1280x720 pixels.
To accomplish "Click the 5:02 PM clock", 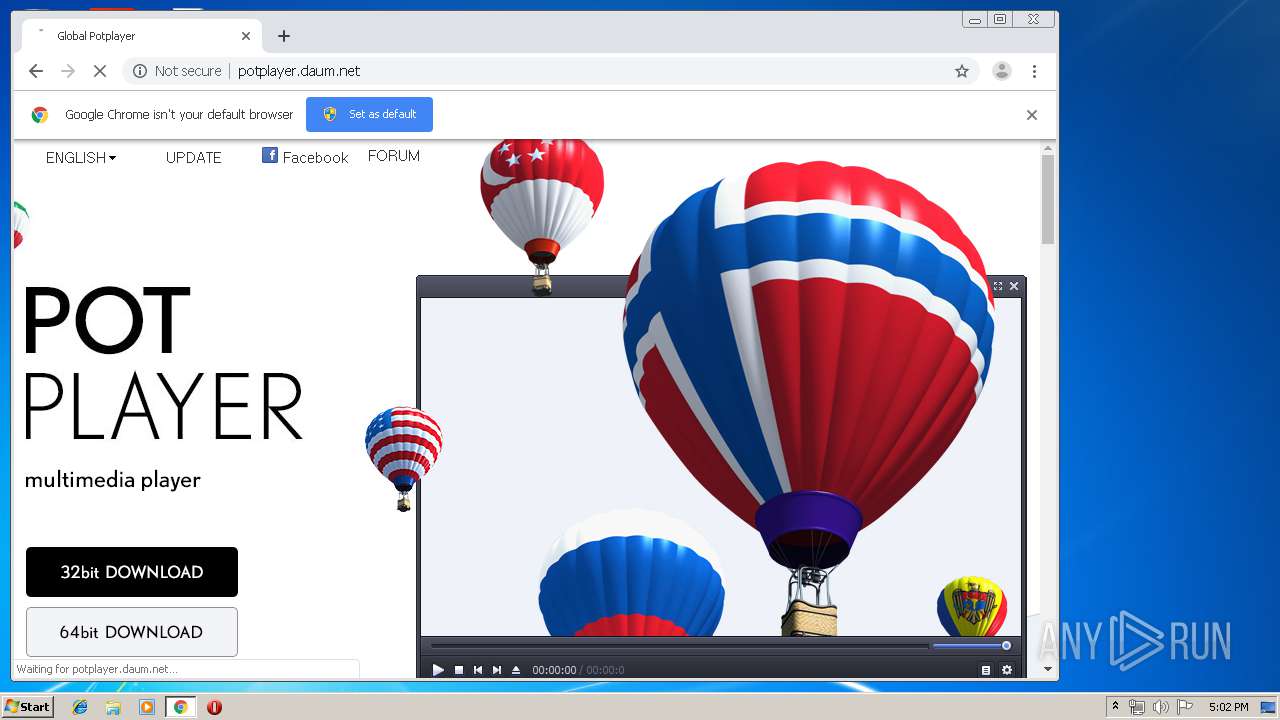I will [1228, 707].
